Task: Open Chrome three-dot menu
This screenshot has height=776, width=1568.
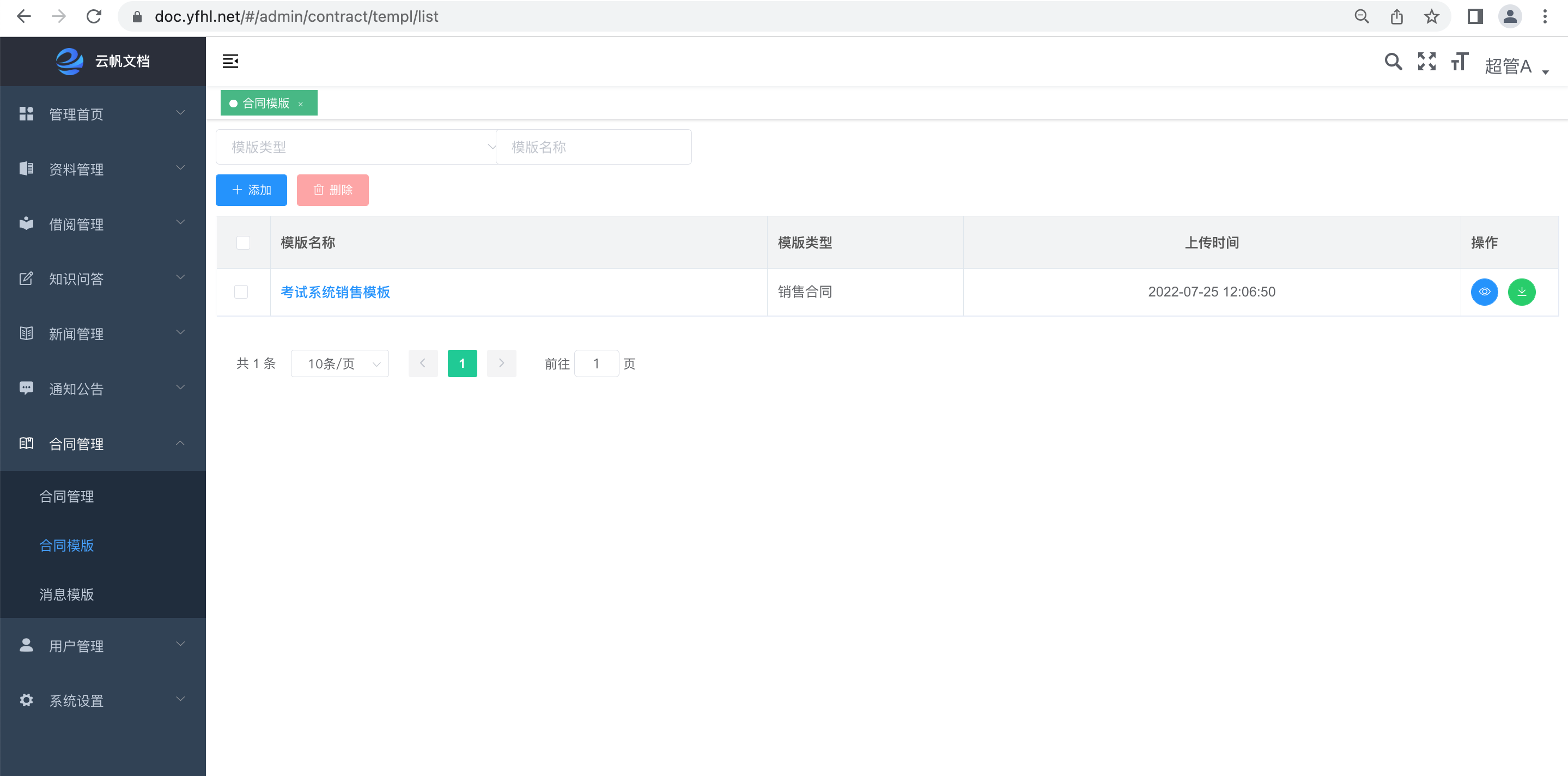Action: 1545,16
